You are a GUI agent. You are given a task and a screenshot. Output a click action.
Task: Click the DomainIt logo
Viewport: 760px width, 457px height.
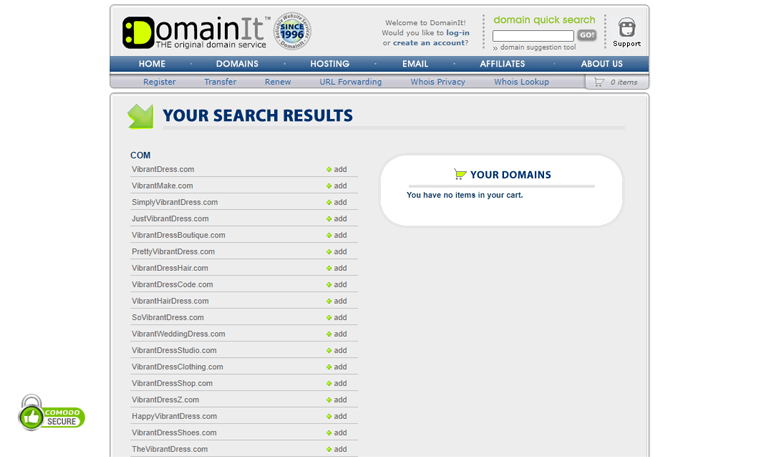[196, 32]
